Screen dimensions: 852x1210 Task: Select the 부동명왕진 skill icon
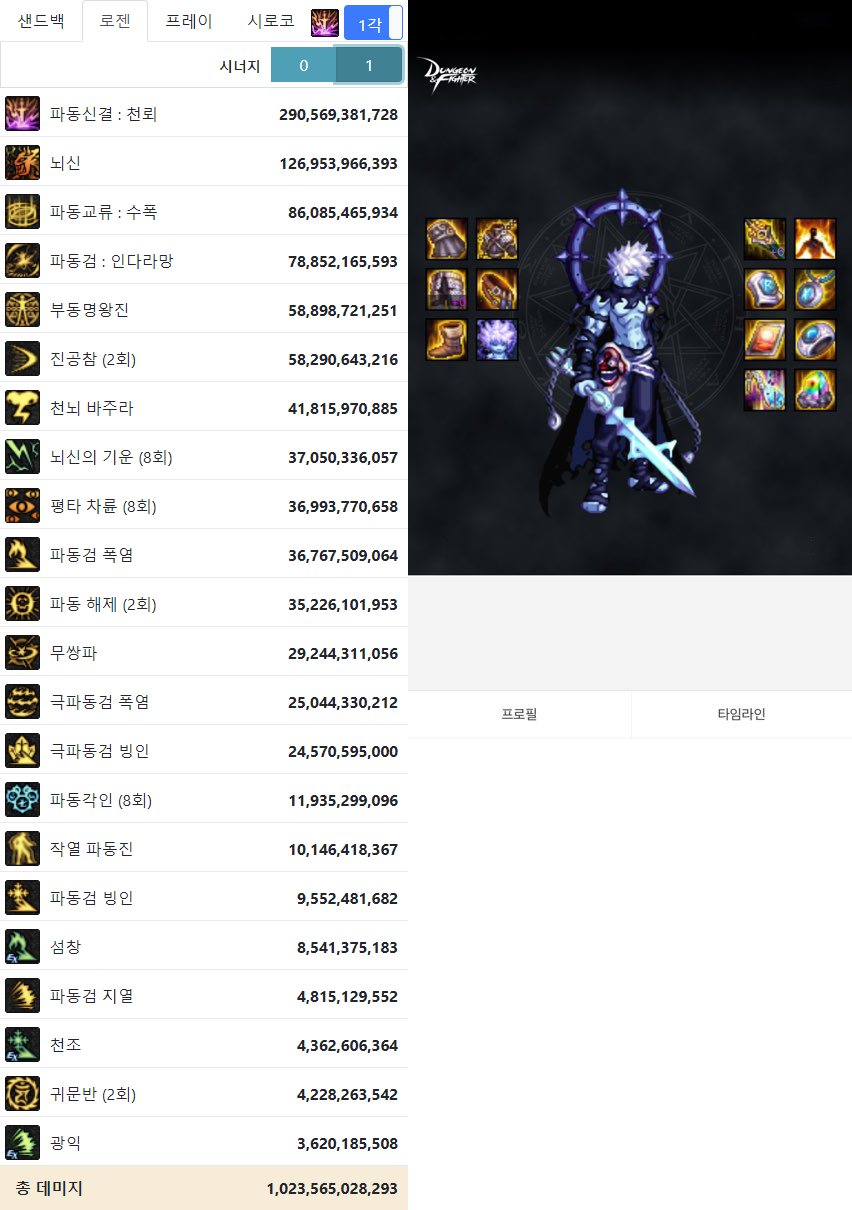click(x=22, y=310)
